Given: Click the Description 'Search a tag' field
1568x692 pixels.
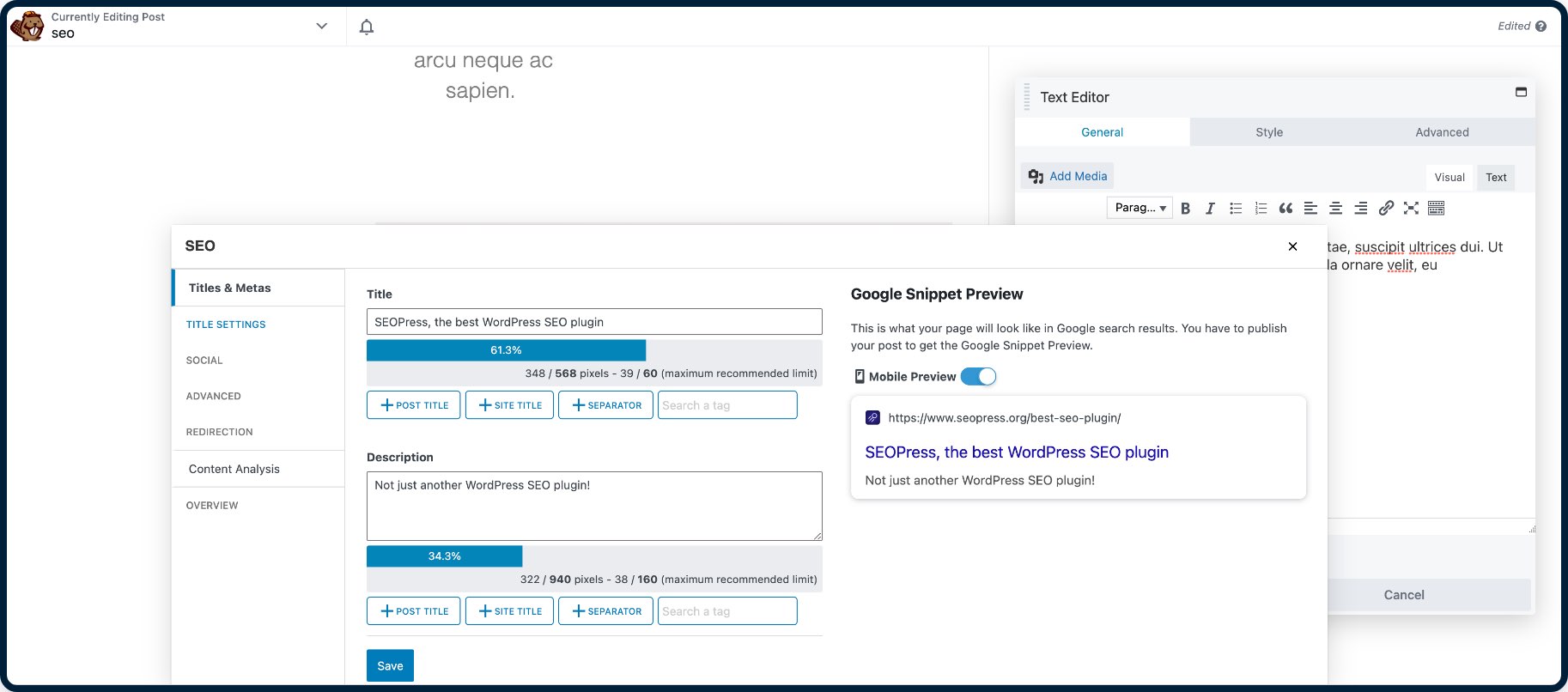Looking at the screenshot, I should [727, 611].
